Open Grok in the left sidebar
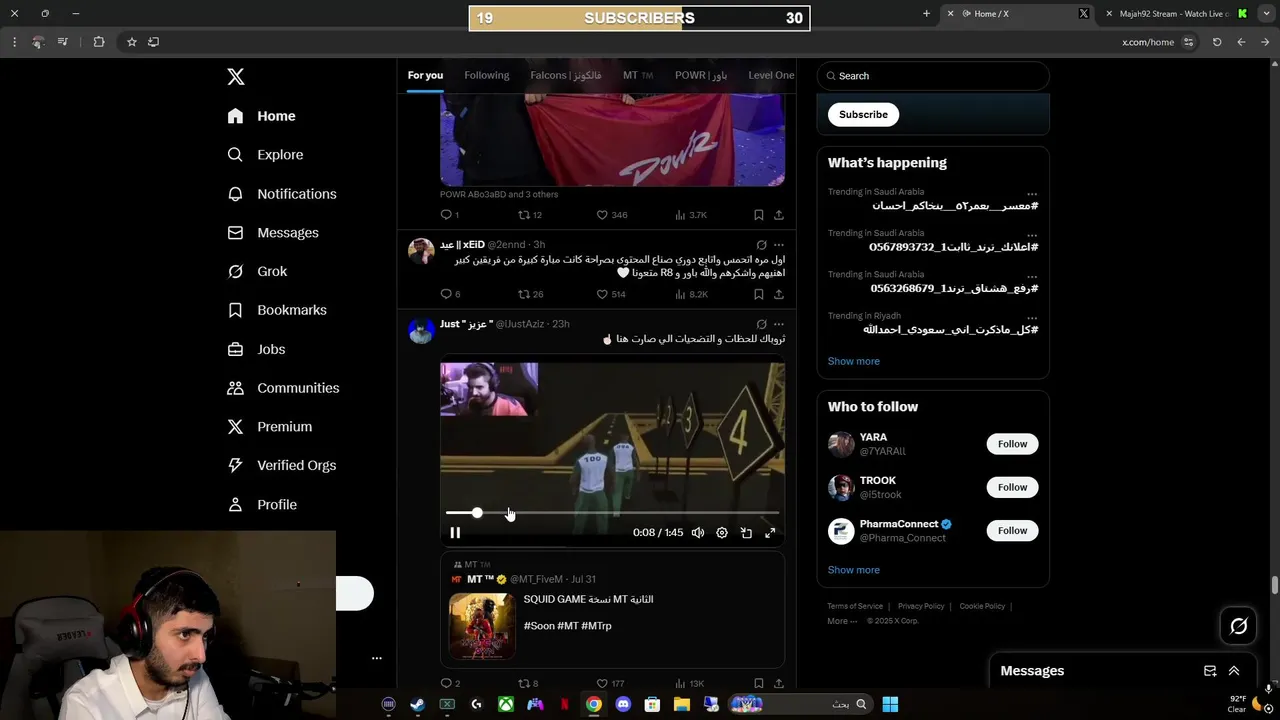 click(x=257, y=272)
